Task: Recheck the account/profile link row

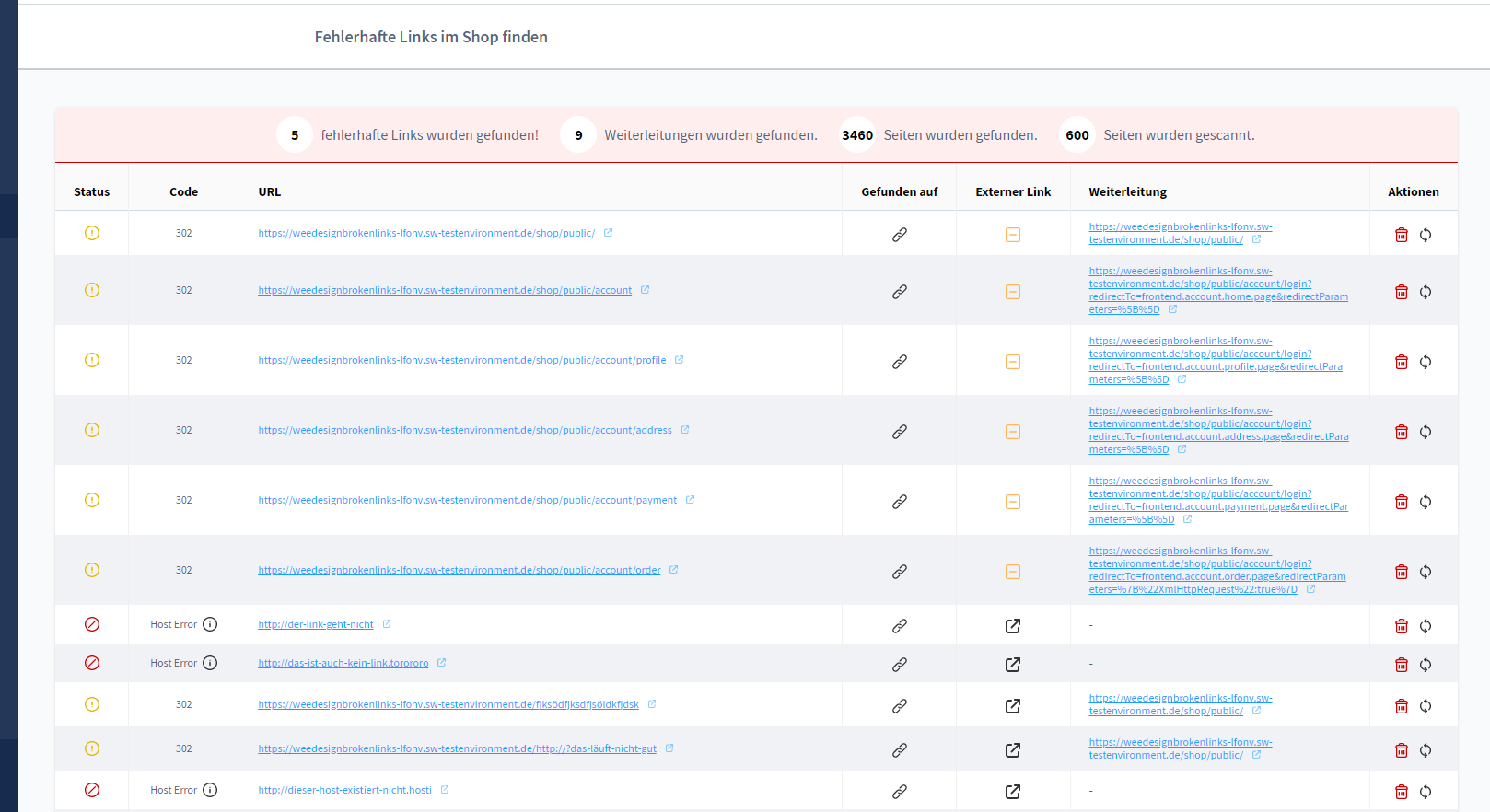Action: pyautogui.click(x=1426, y=362)
